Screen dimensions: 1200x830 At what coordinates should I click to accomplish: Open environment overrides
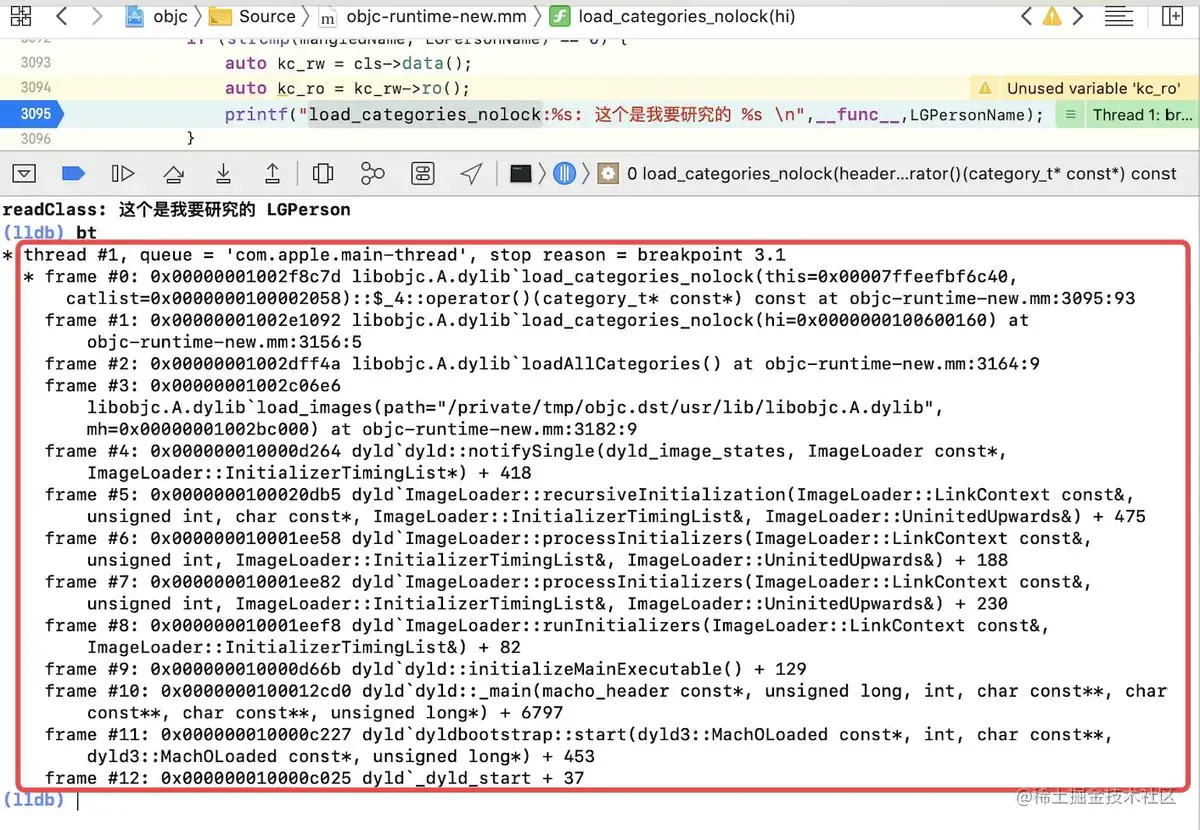point(423,174)
